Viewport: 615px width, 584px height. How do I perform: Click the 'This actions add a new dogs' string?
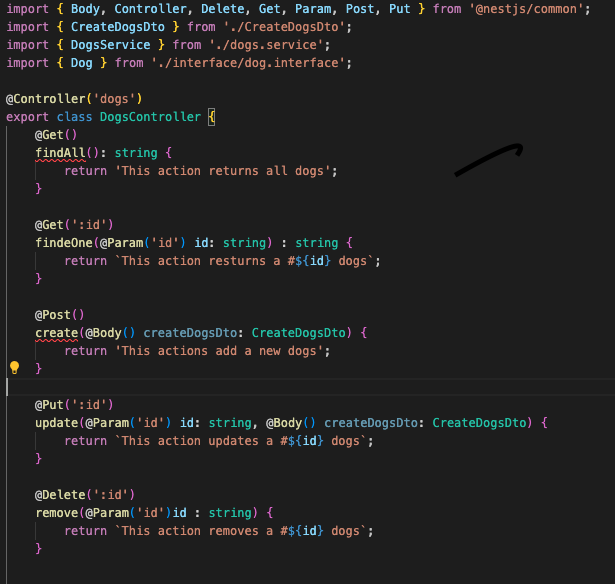coord(219,351)
